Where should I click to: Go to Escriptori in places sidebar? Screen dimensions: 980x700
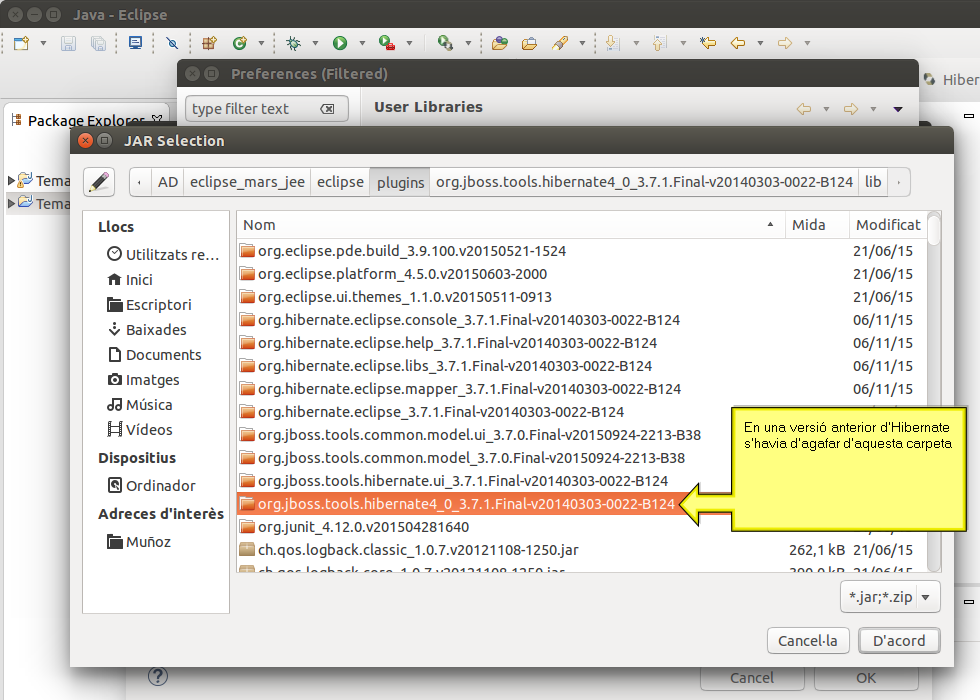[x=149, y=304]
